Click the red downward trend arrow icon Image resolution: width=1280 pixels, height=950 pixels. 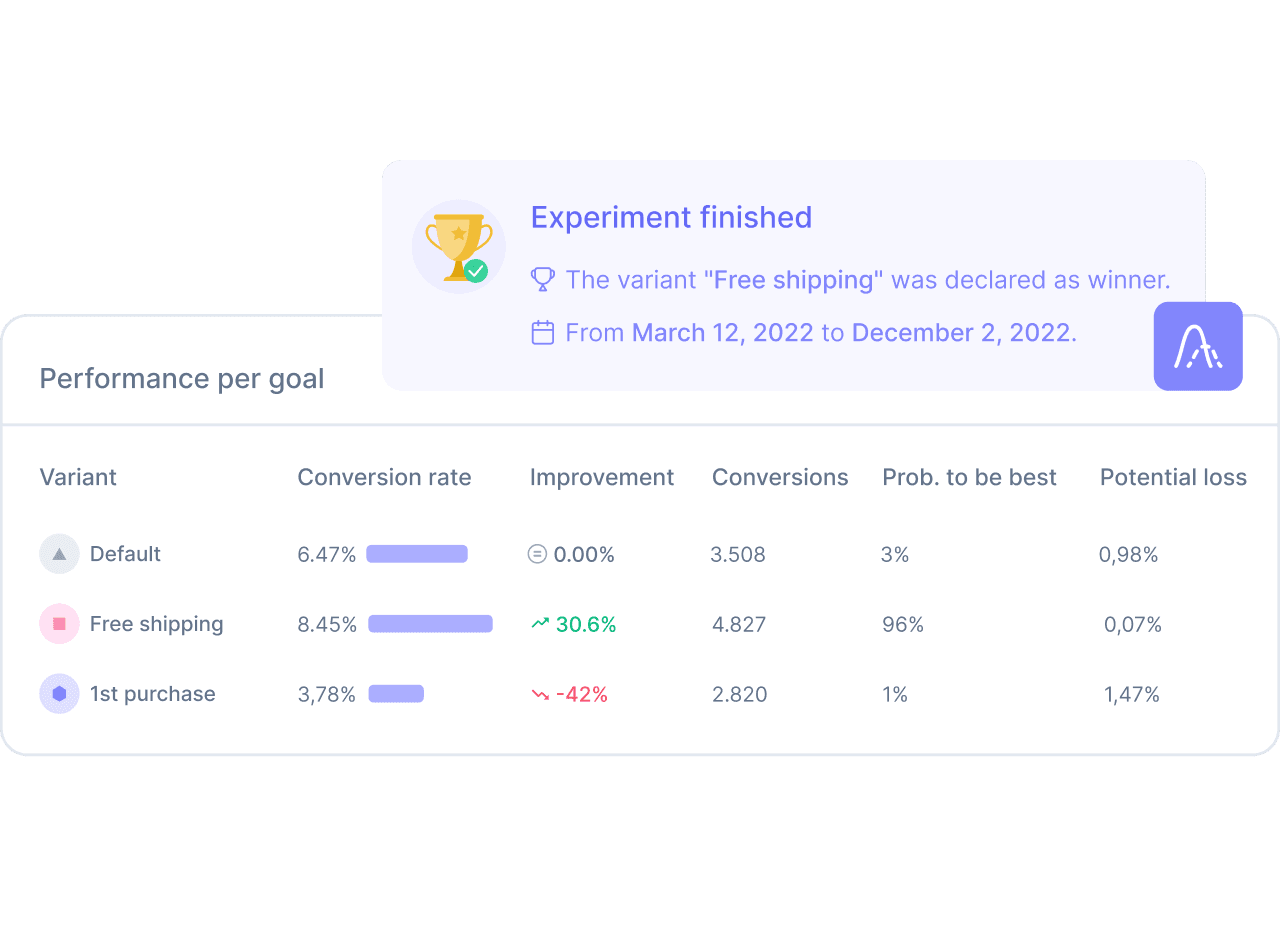[540, 694]
